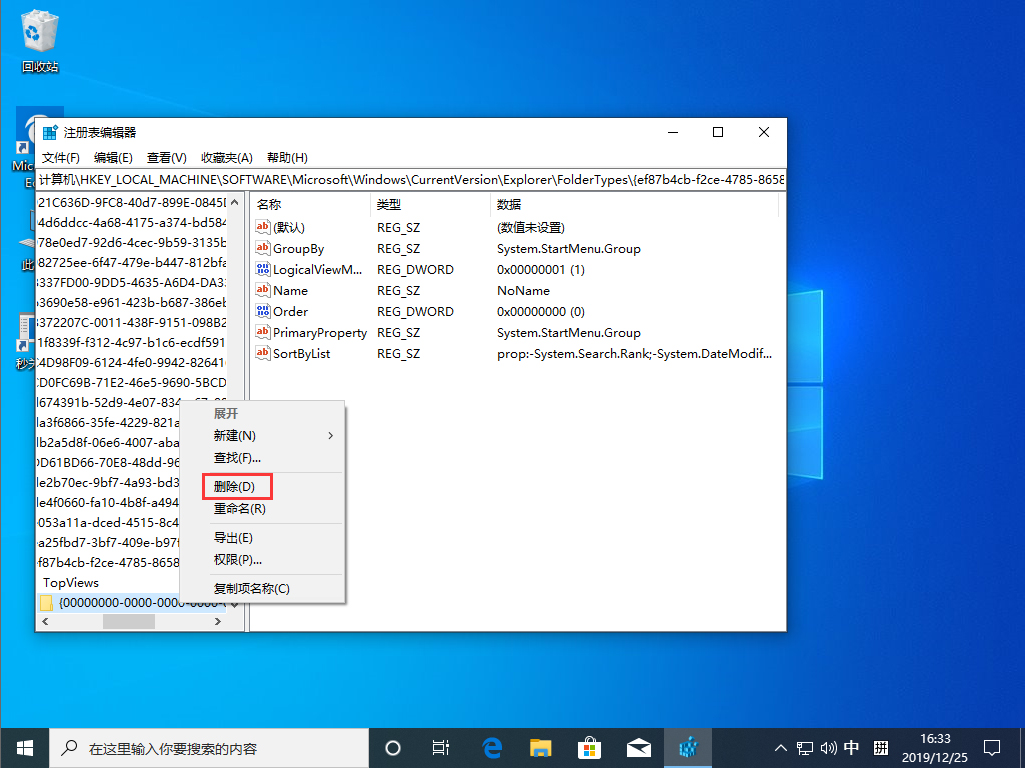The width and height of the screenshot is (1025, 768).
Task: Open the notification center
Action: (991, 747)
